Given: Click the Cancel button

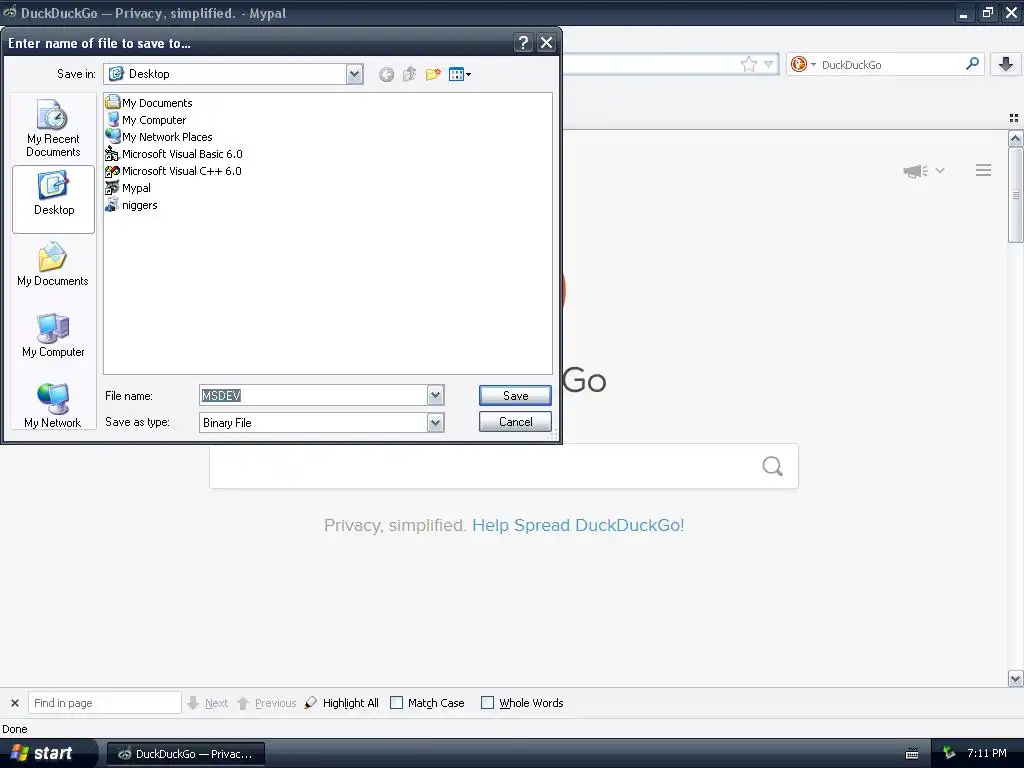Looking at the screenshot, I should click(515, 422).
